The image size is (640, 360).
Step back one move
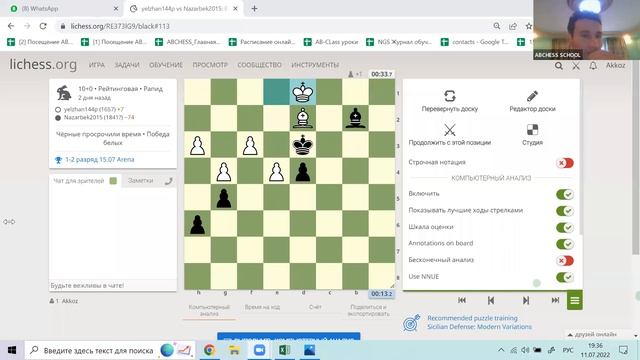pos(491,300)
